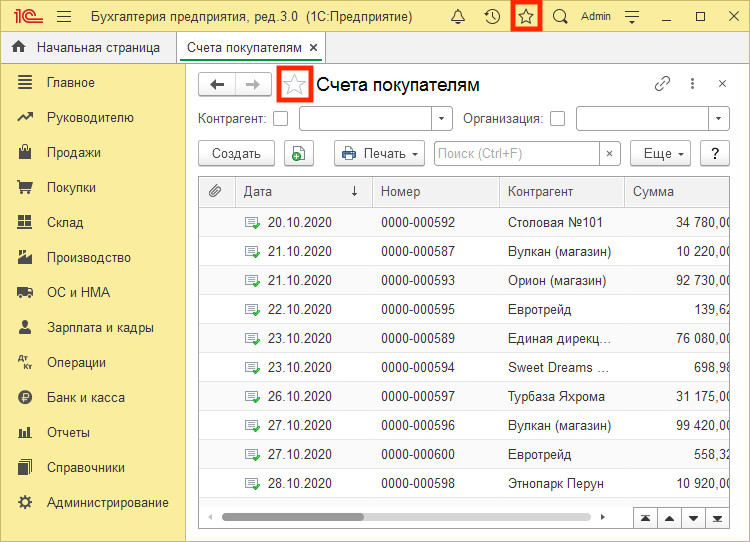The image size is (750, 542).
Task: Create invoice by copying icon button
Action: click(x=299, y=153)
